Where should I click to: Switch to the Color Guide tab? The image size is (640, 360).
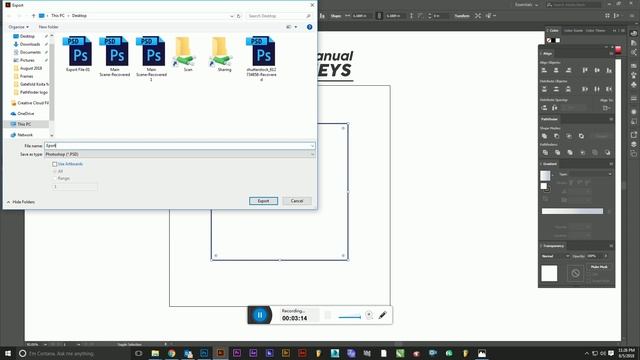click(x=573, y=31)
